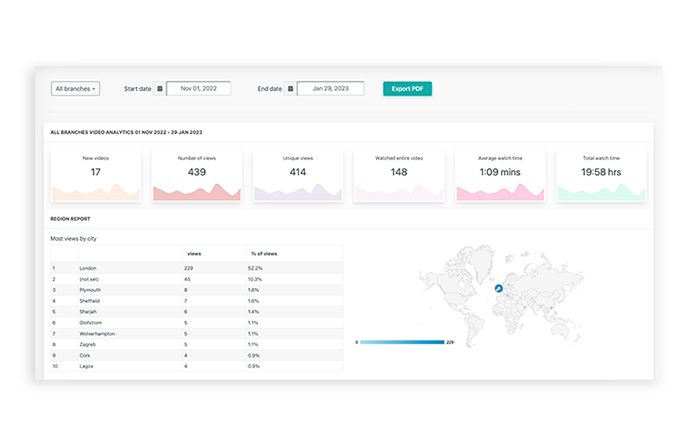This screenshot has height=438, width=687.
Task: Select the Unique views 414 card
Action: click(298, 175)
